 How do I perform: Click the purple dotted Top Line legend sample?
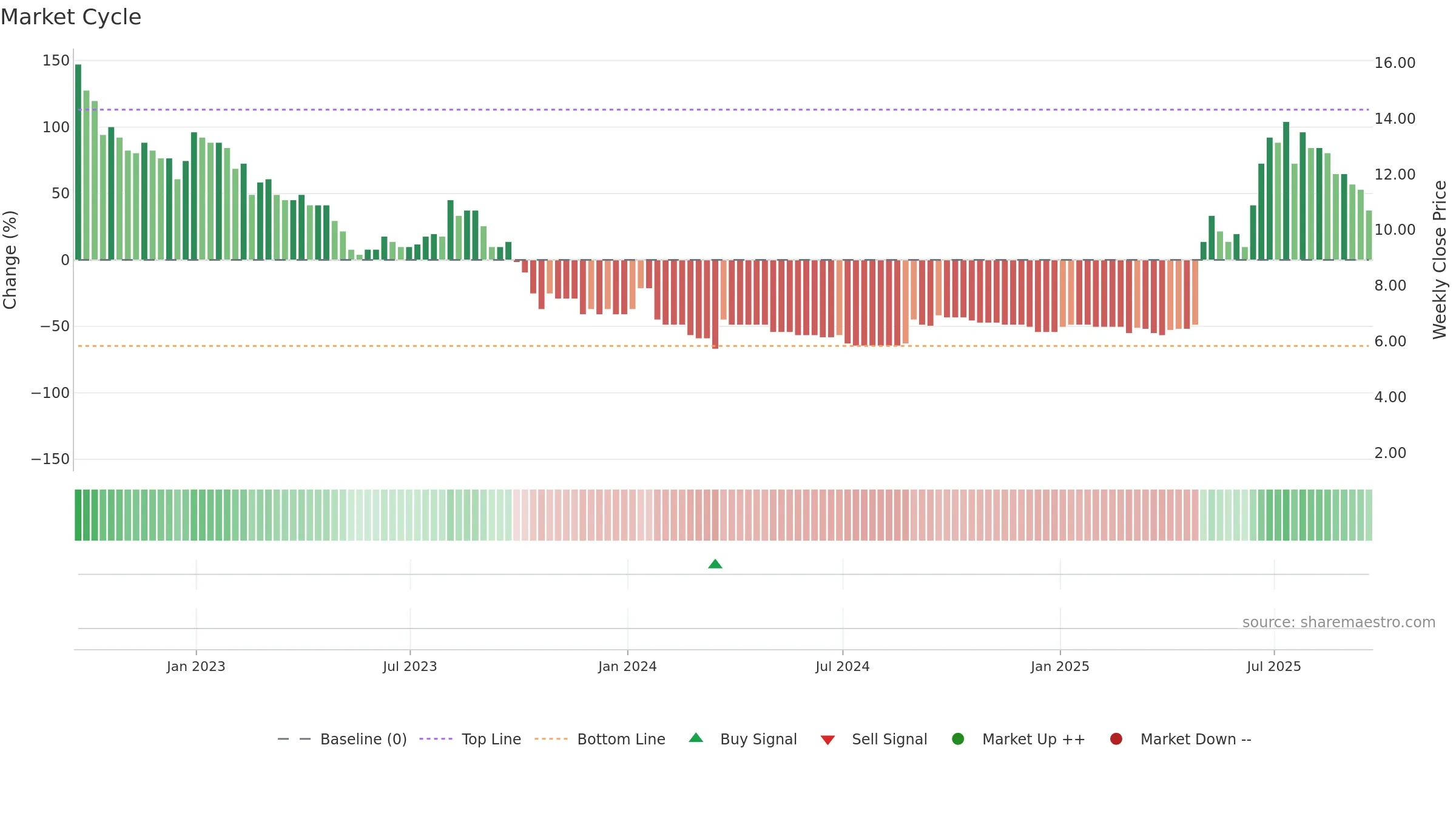[436, 739]
